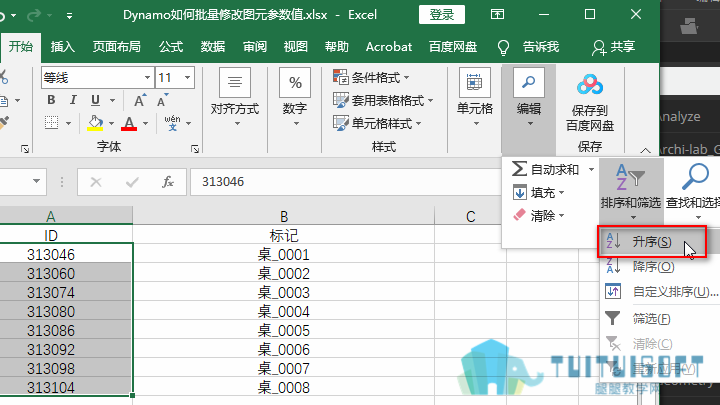The height and width of the screenshot is (405, 720).
Task: Click the formula bar showing 313046
Action: pyautogui.click(x=345, y=182)
